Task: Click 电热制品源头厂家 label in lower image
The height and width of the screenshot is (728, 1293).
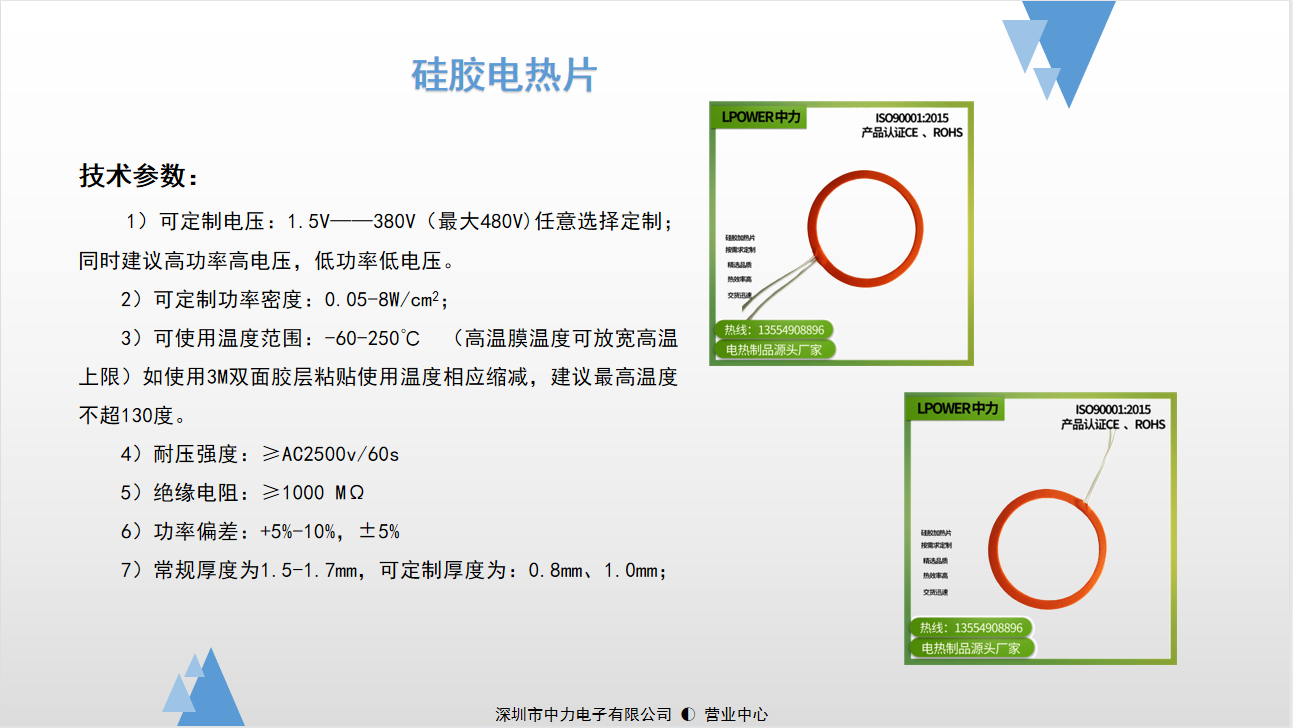Action: (971, 648)
